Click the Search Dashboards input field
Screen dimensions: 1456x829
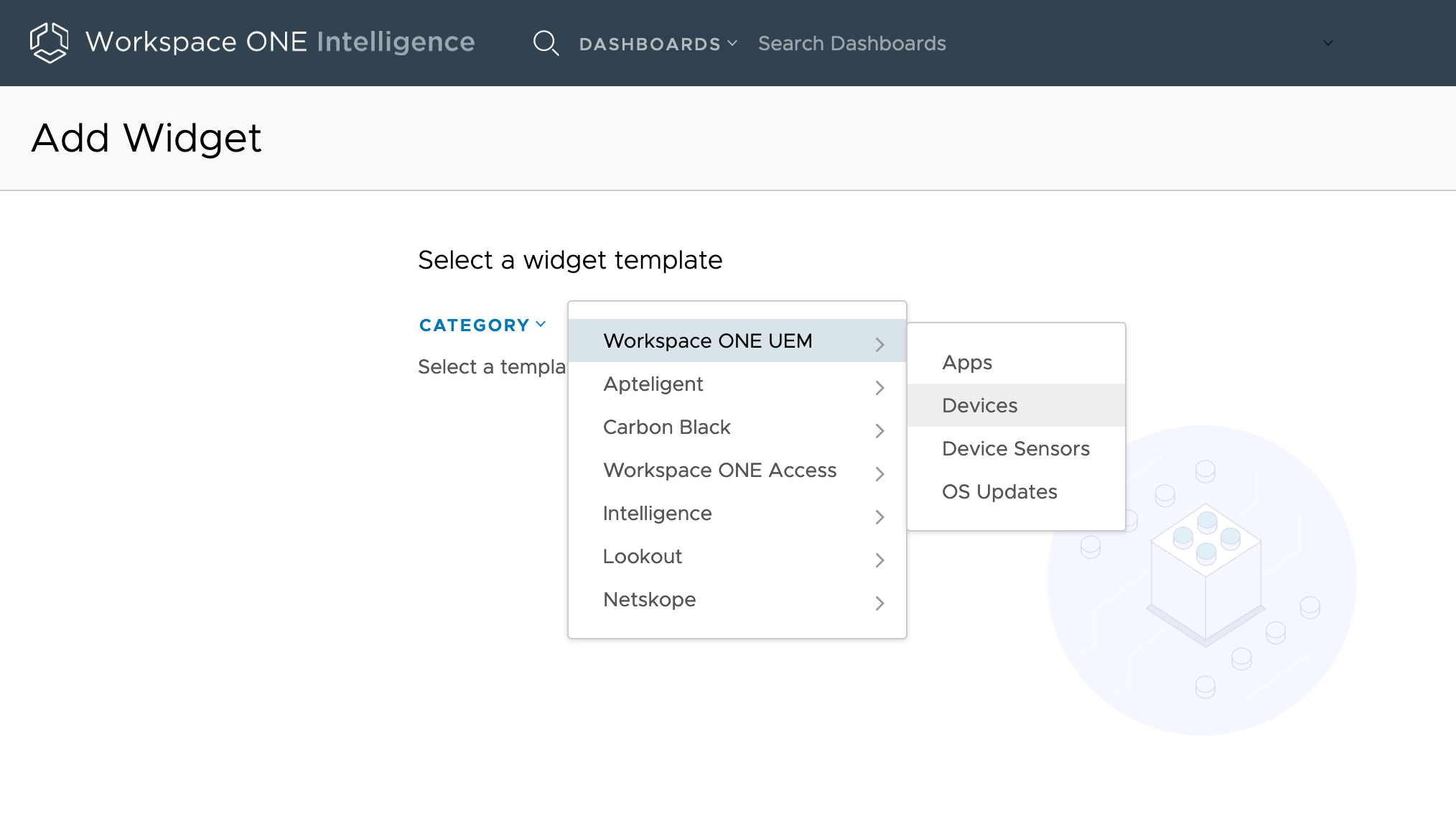[x=851, y=43]
